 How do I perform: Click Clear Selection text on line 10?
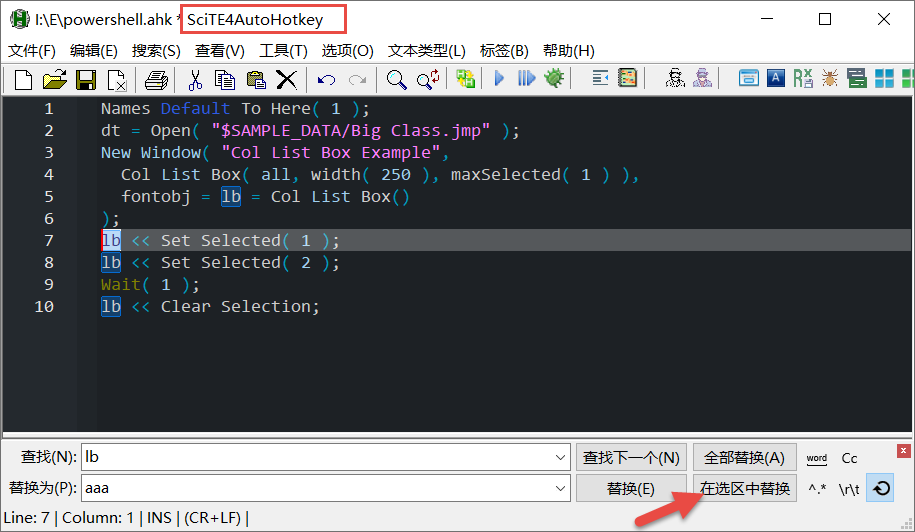tap(237, 307)
